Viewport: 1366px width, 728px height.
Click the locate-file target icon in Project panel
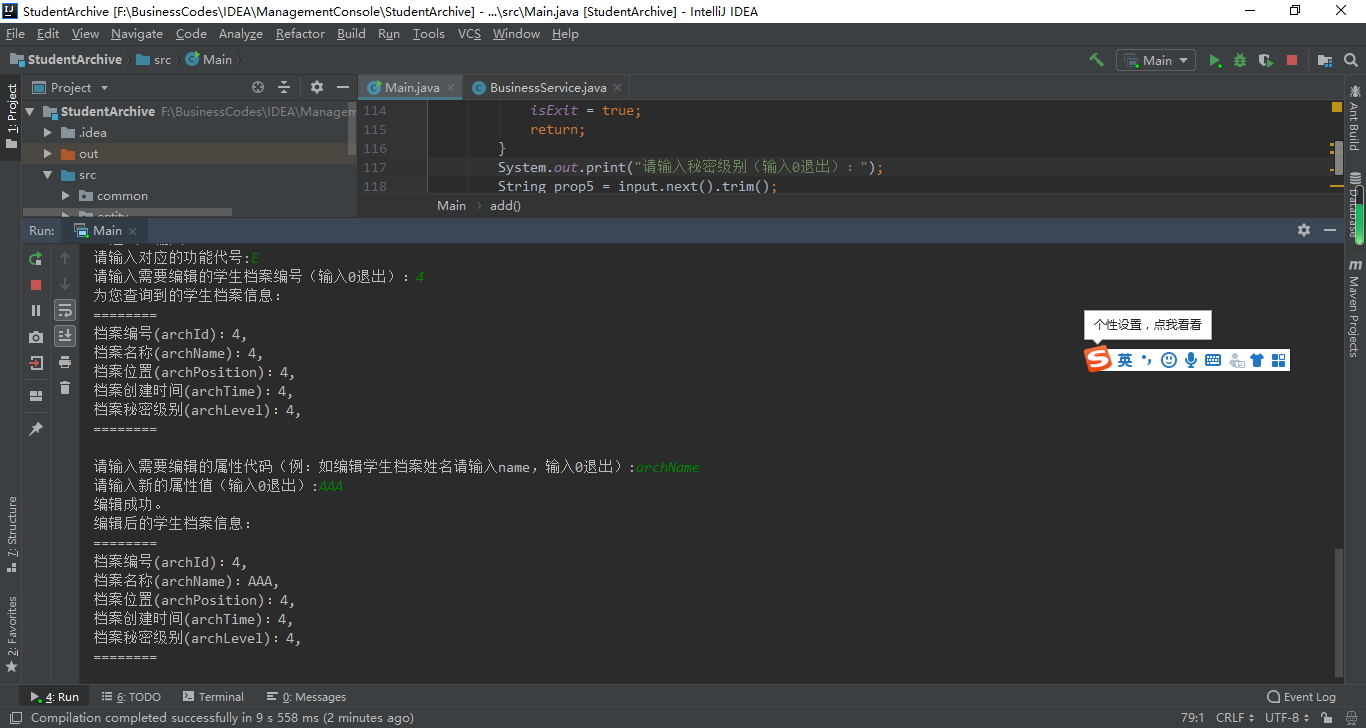(x=258, y=87)
